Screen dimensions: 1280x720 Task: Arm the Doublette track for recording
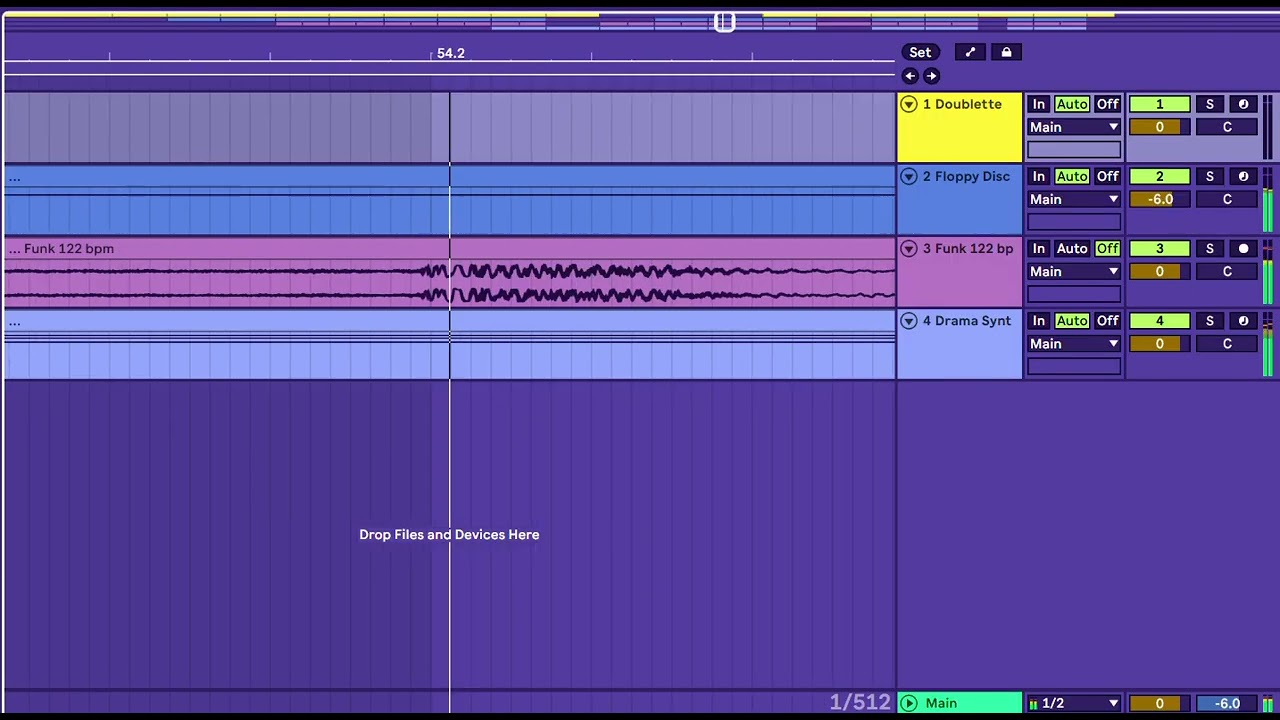1243,104
